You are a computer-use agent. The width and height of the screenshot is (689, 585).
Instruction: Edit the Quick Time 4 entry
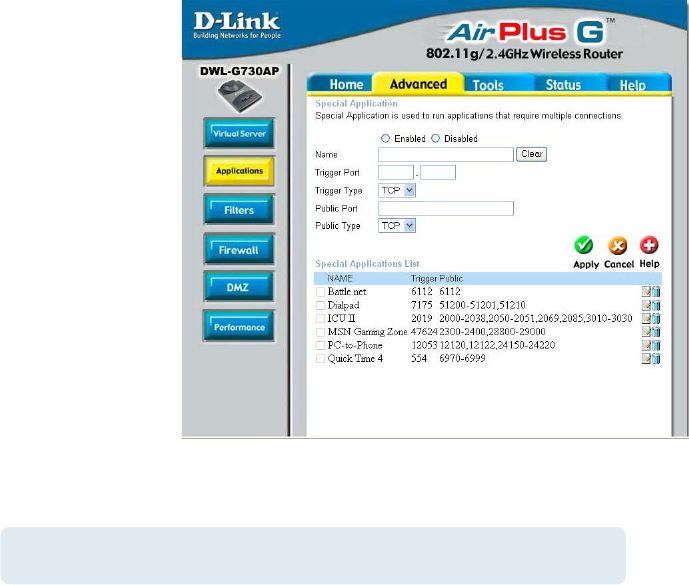click(x=646, y=359)
